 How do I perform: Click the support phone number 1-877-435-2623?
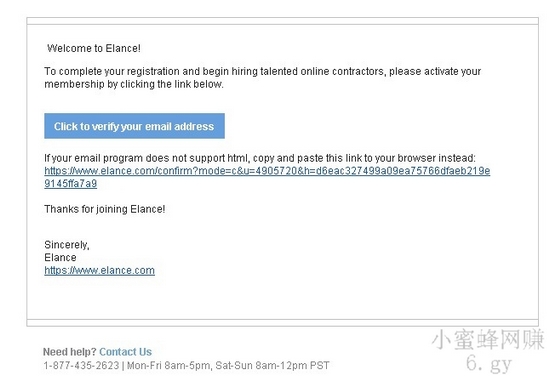tap(81, 365)
